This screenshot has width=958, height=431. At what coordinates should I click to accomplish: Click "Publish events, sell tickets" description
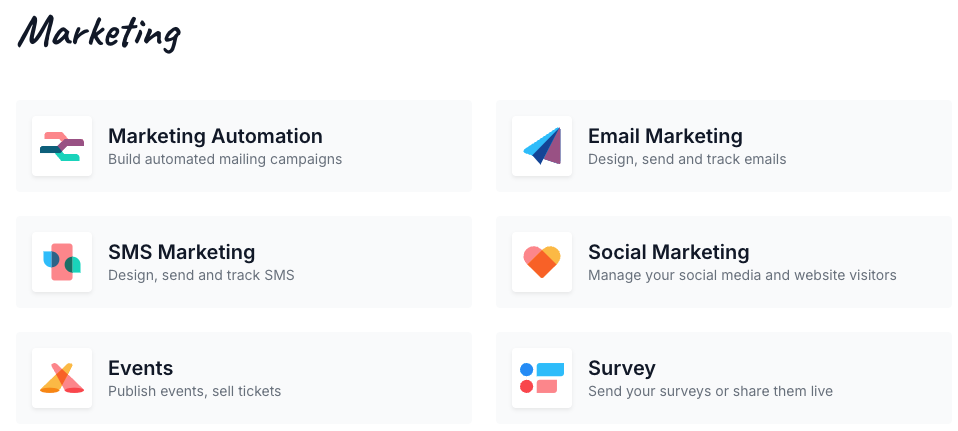[x=194, y=391]
